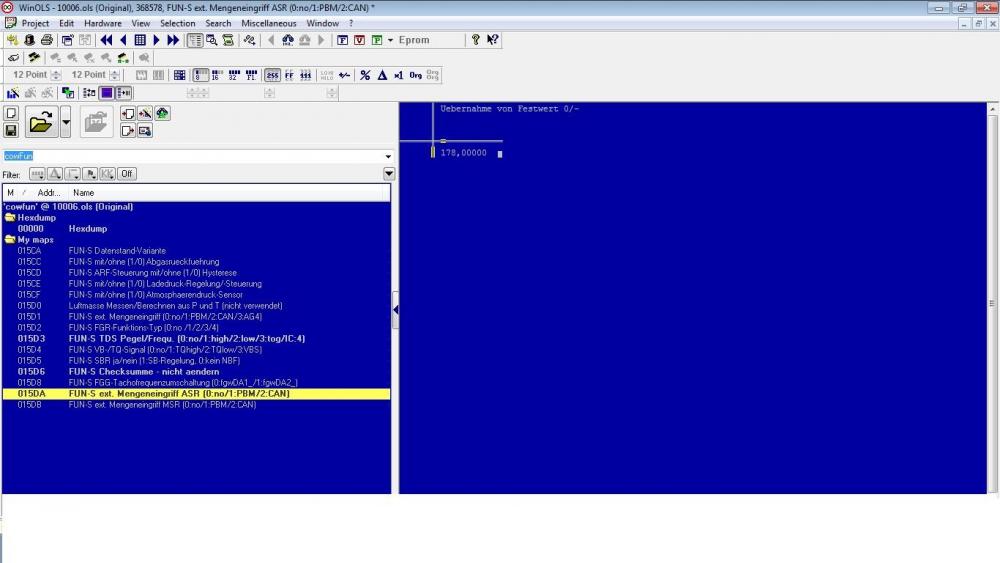The width and height of the screenshot is (1000, 563).
Task: Toggle the 8-bit data width mode
Action: tap(200, 75)
